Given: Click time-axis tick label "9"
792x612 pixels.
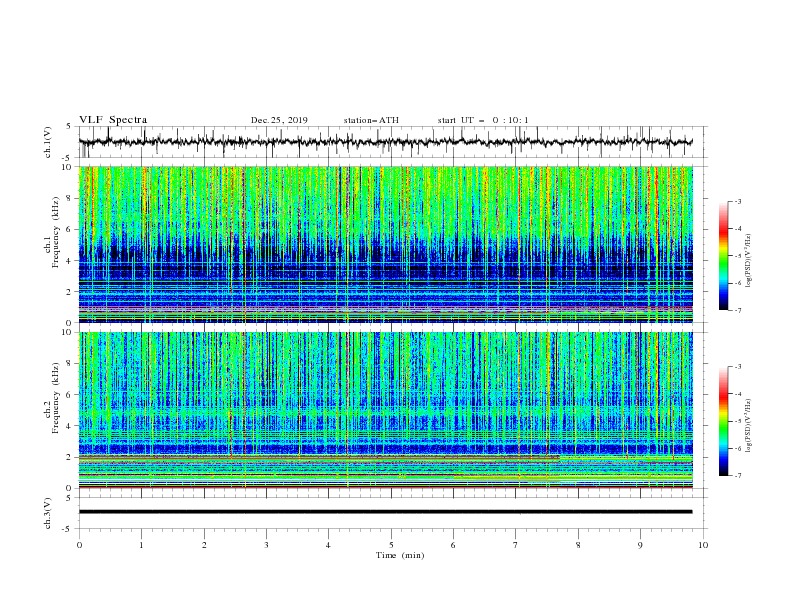Looking at the screenshot, I should (640, 545).
